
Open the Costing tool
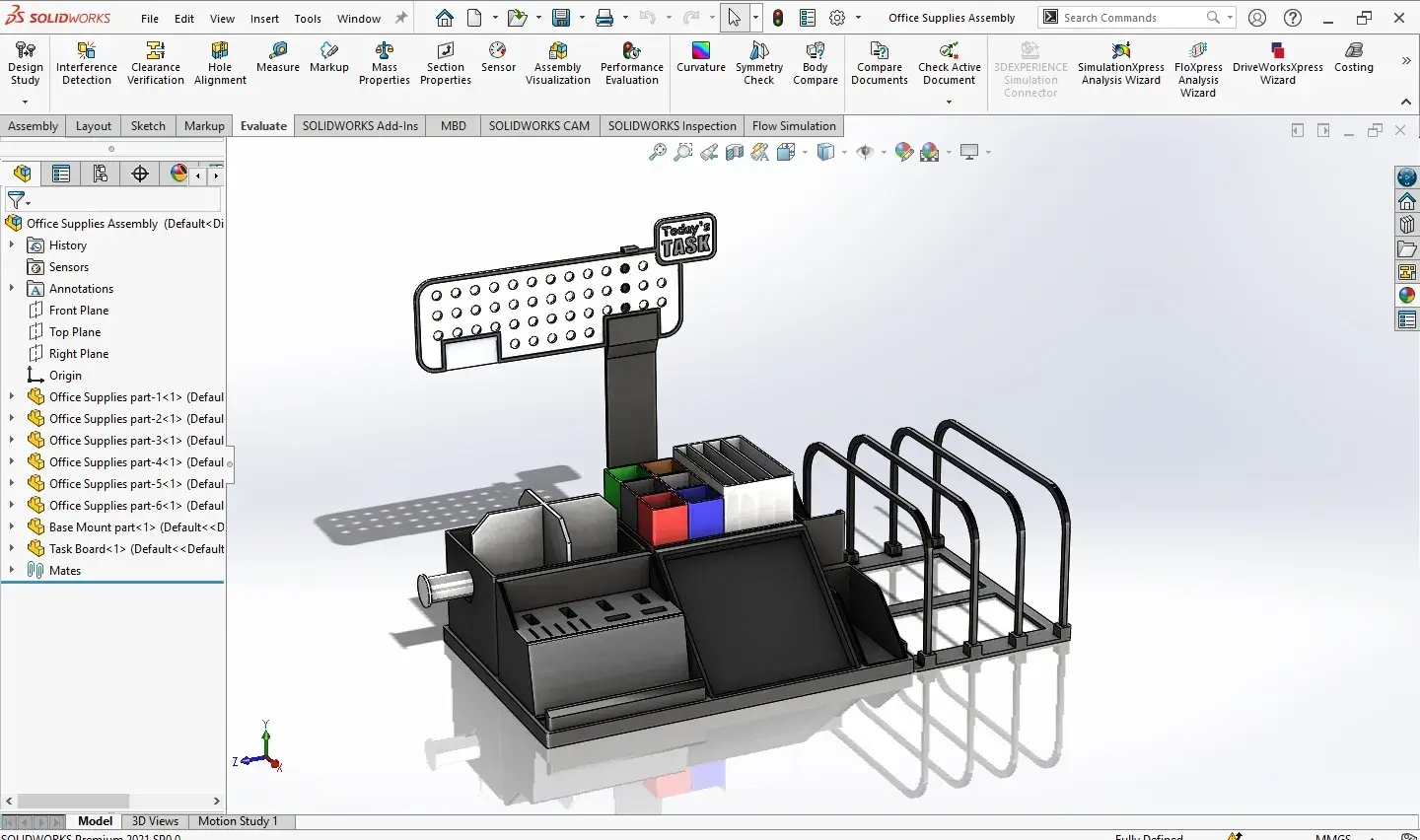(x=1354, y=58)
